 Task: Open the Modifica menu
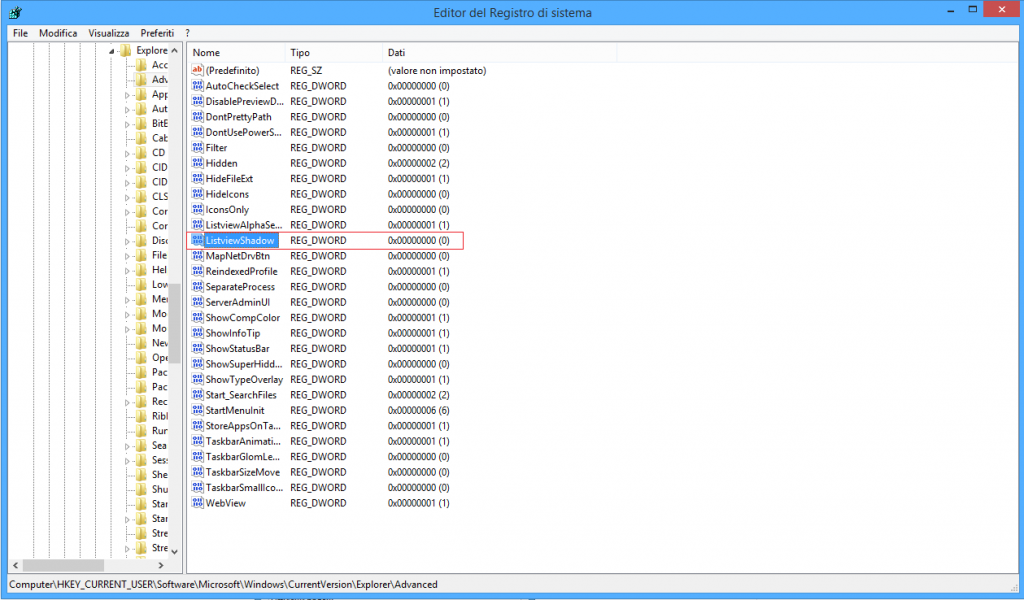coord(58,33)
